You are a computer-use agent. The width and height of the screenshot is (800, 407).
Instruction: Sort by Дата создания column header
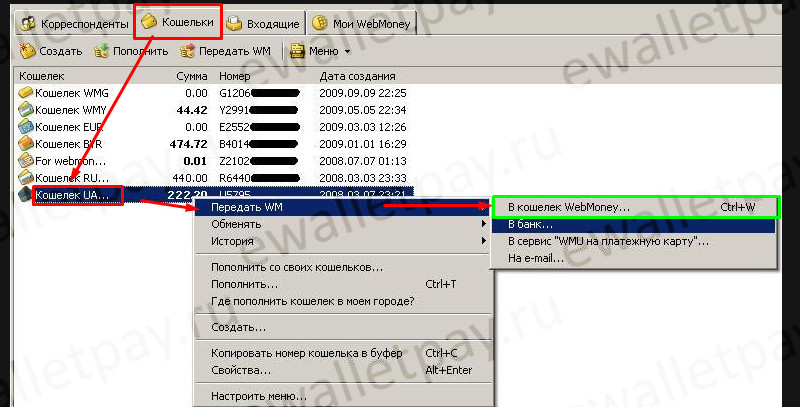click(357, 76)
